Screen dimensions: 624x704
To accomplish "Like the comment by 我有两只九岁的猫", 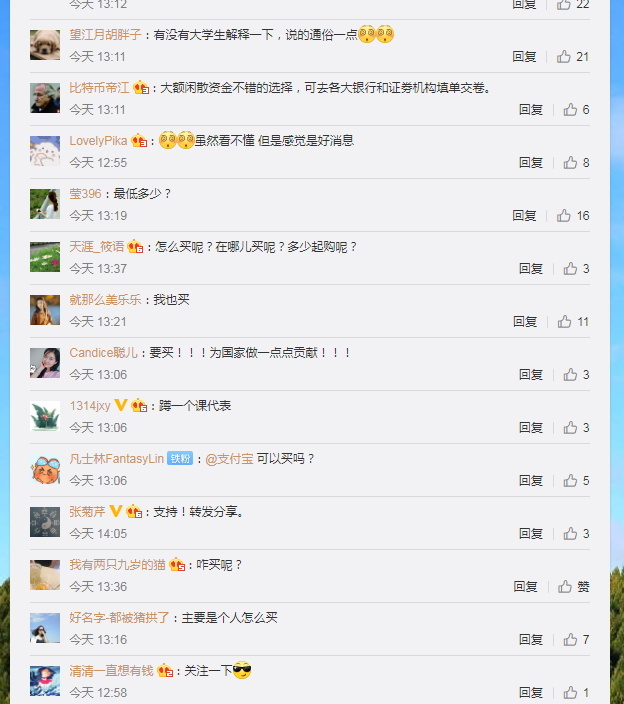I will tap(573, 586).
